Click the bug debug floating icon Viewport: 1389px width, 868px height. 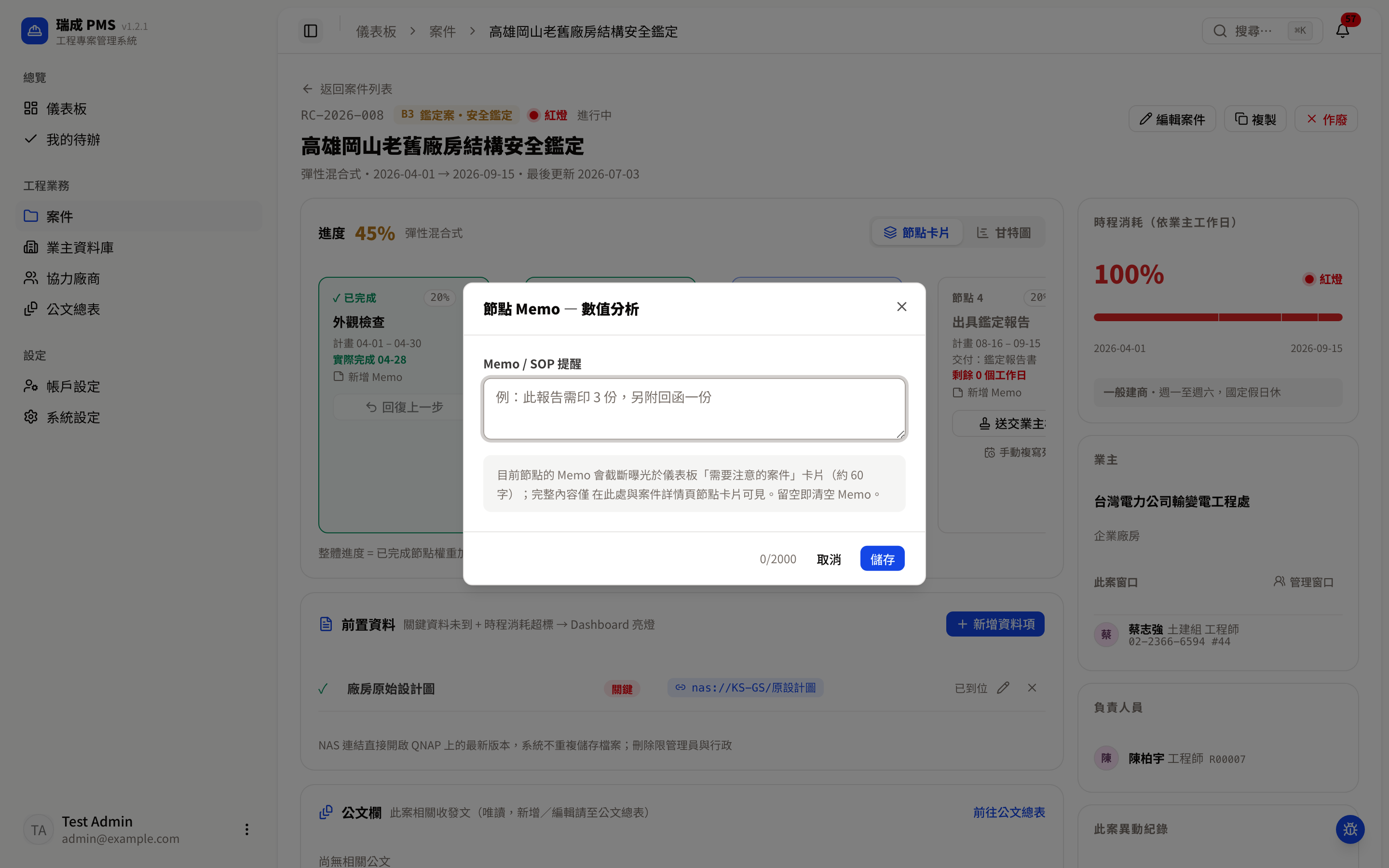point(1350,829)
